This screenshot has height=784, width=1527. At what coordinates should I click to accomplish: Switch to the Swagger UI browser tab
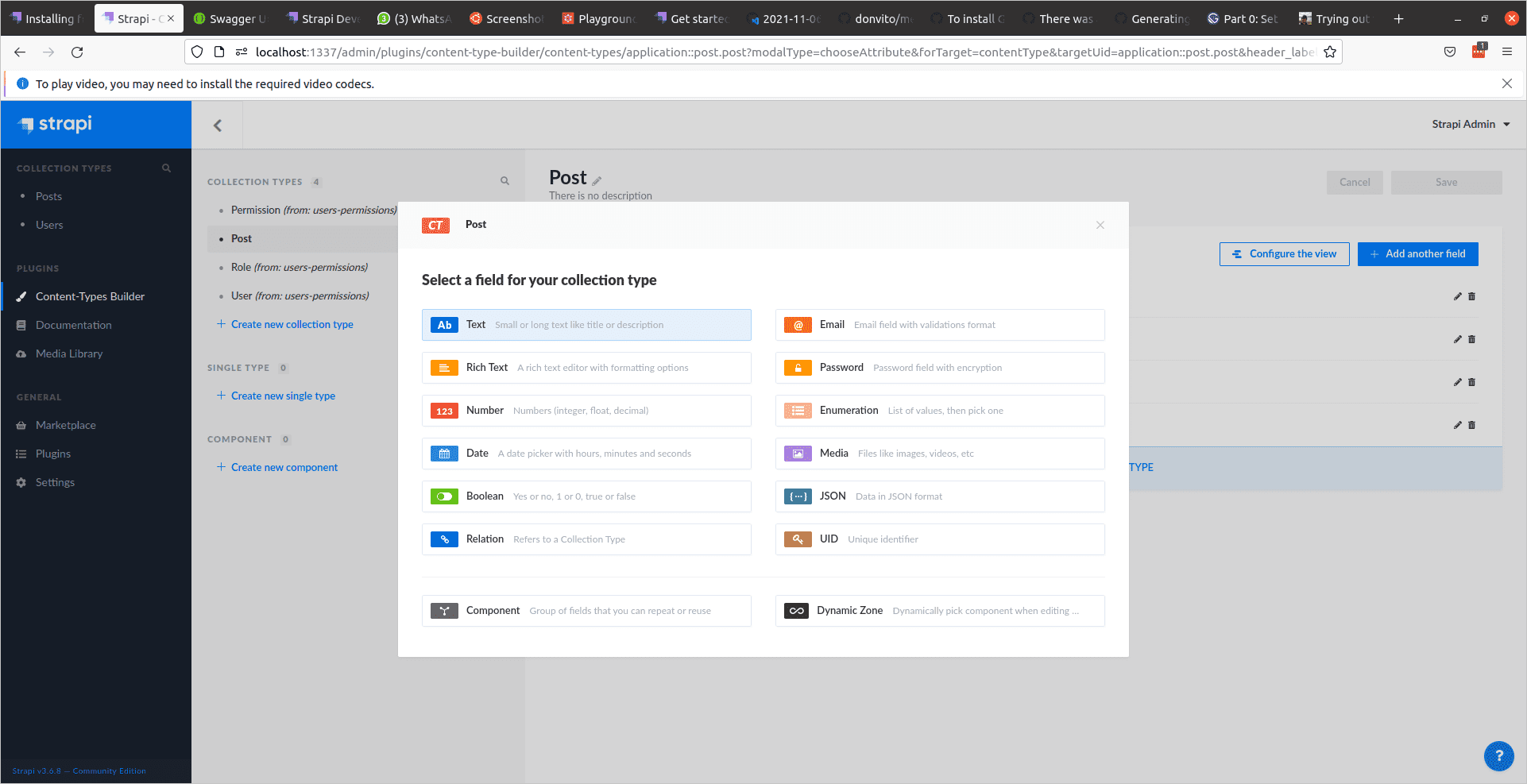pos(230,18)
